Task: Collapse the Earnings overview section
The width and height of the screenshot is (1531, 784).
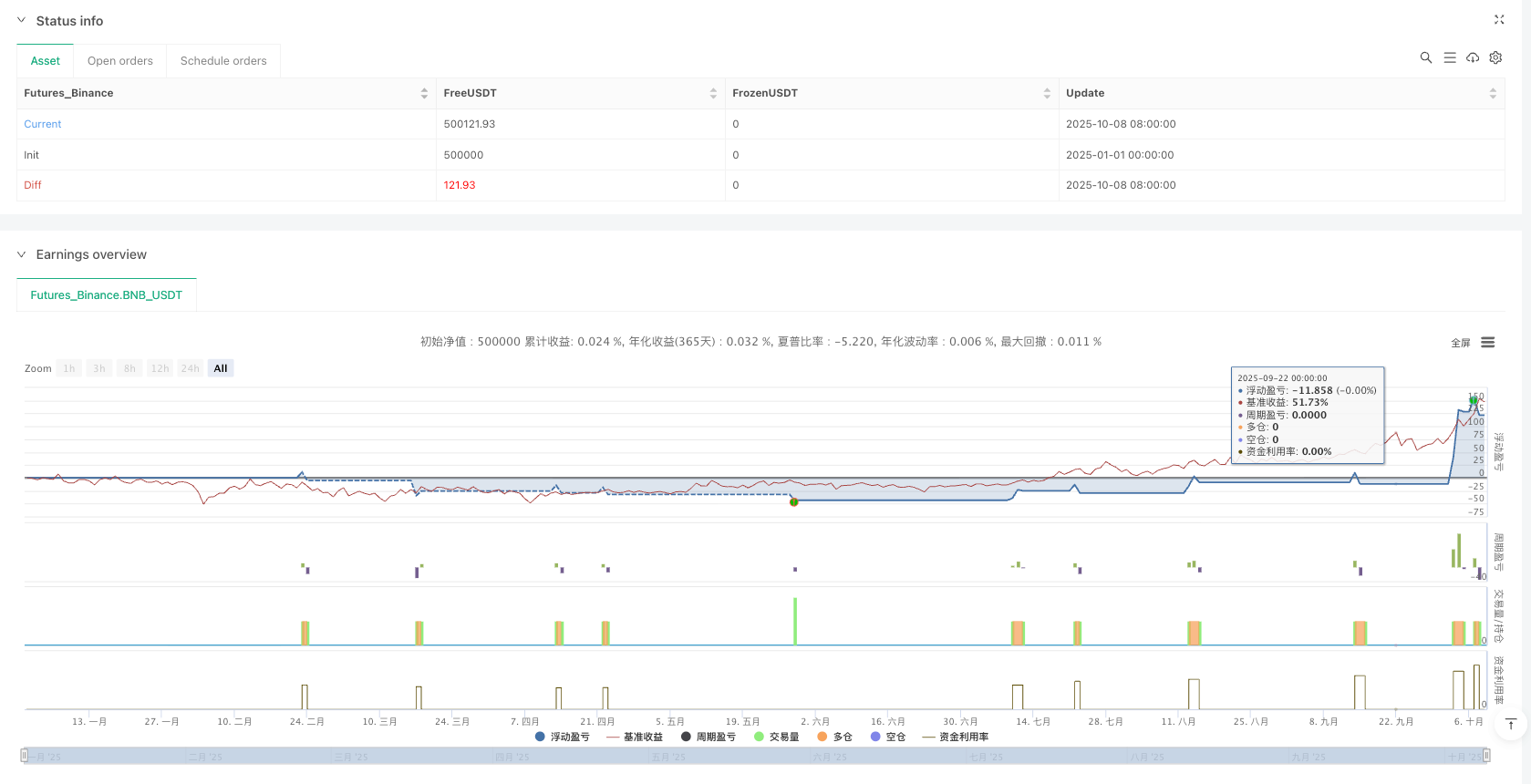Action: [x=22, y=254]
